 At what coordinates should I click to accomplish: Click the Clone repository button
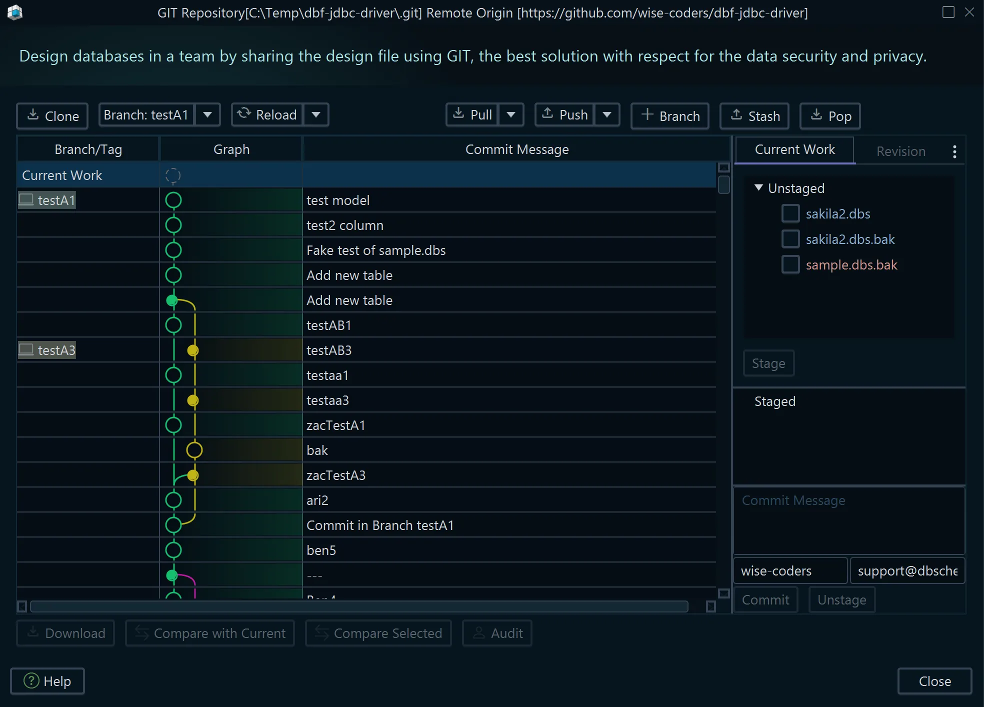(52, 116)
